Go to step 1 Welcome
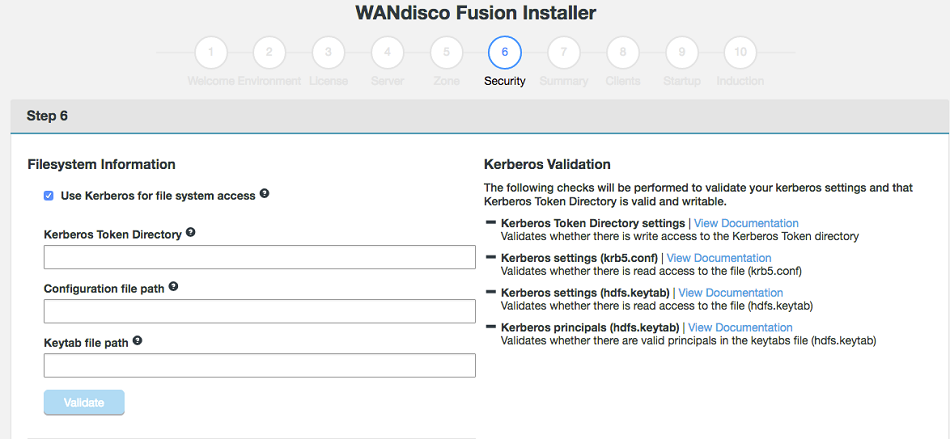 211,53
